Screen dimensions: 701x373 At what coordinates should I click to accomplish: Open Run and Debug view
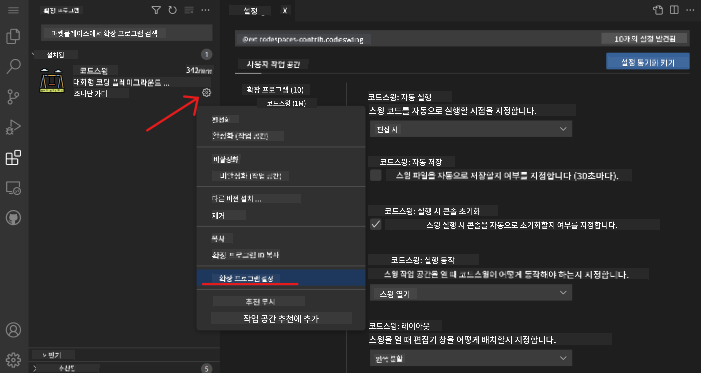[13, 127]
